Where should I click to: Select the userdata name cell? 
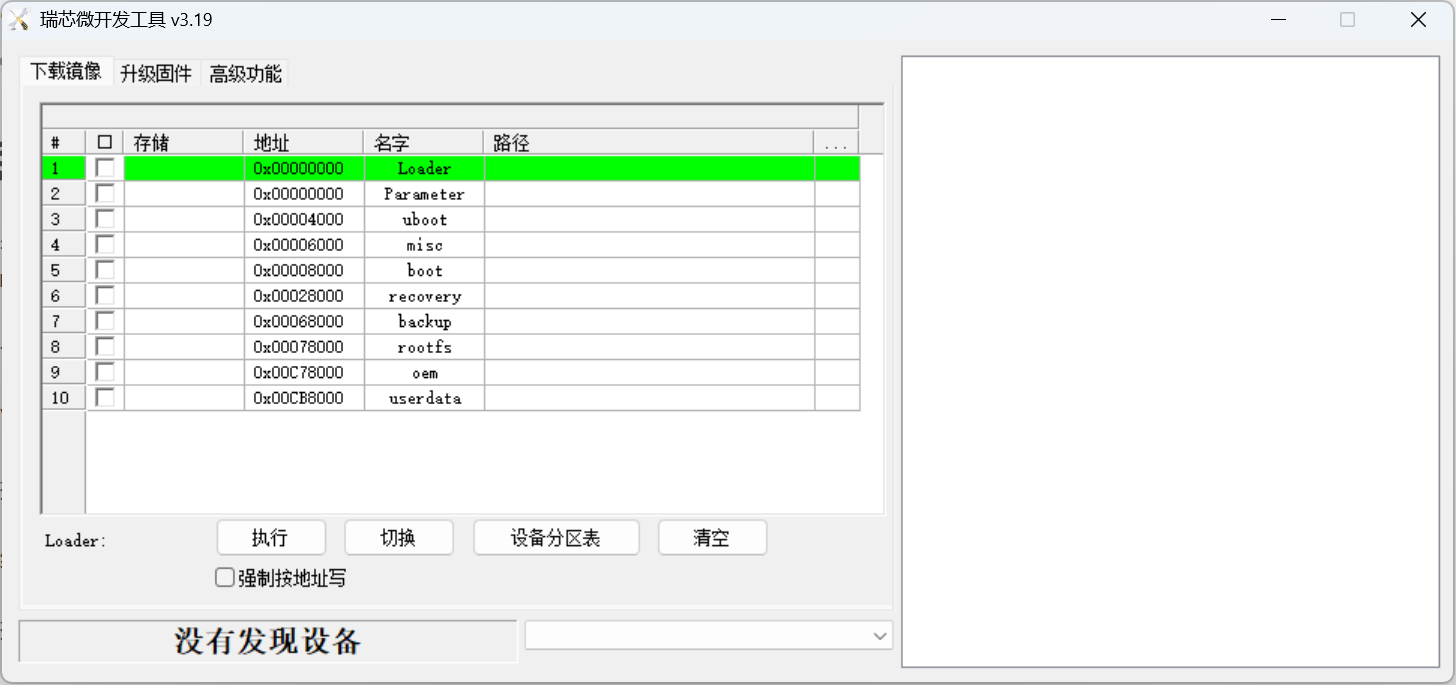coord(424,398)
